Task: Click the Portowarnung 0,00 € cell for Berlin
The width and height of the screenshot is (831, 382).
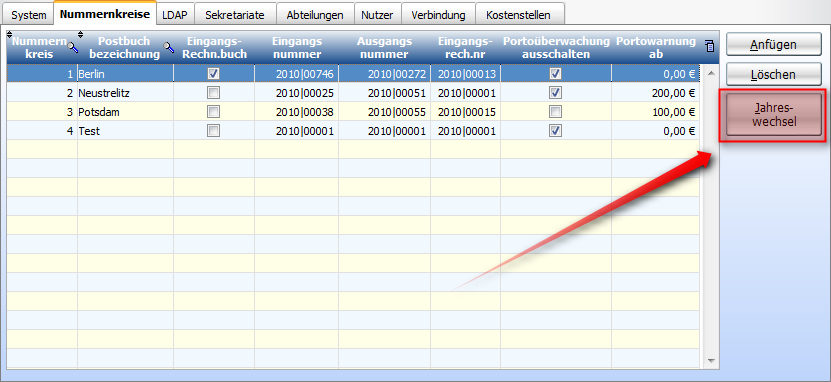Action: pos(656,74)
